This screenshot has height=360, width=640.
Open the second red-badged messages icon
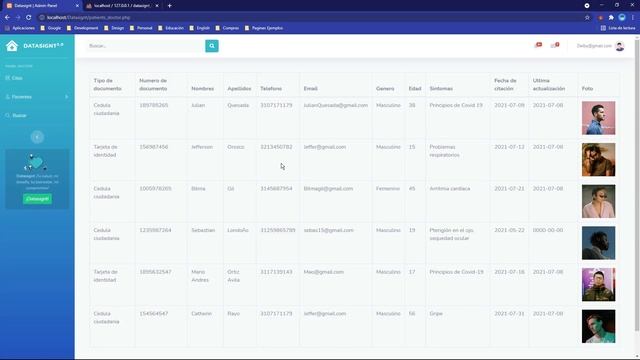555,45
